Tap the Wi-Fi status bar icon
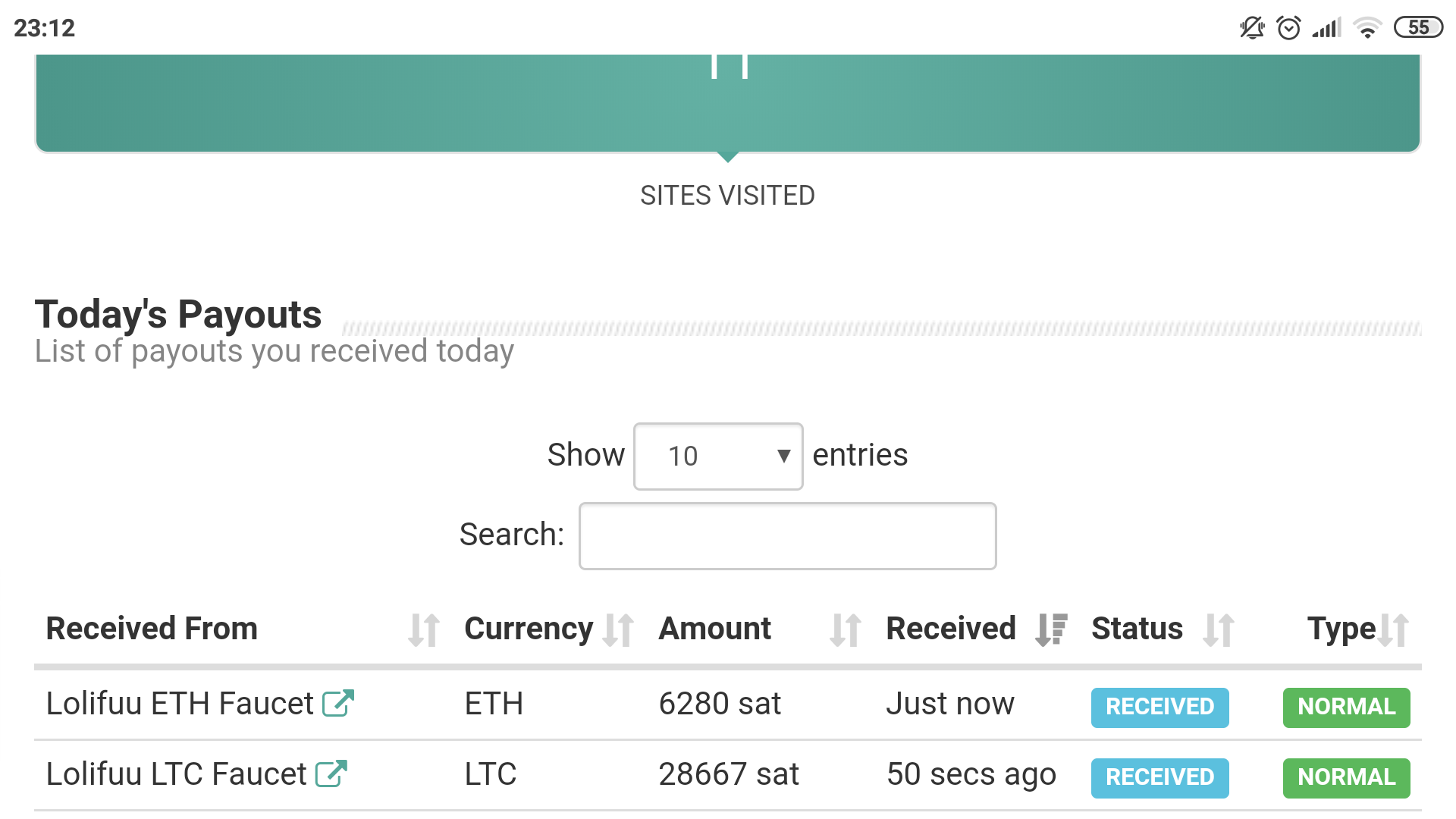 click(1367, 28)
